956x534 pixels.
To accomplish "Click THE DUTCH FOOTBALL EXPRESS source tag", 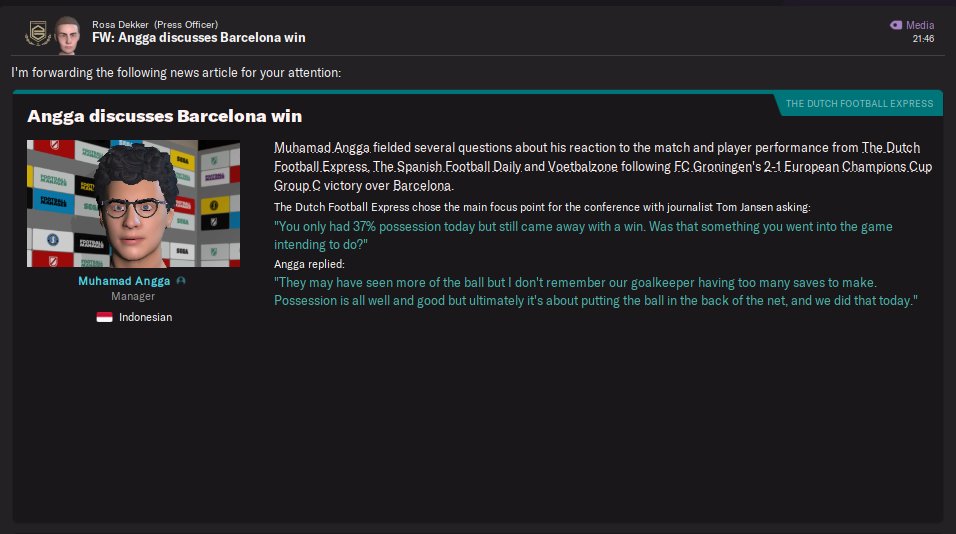I will (859, 104).
